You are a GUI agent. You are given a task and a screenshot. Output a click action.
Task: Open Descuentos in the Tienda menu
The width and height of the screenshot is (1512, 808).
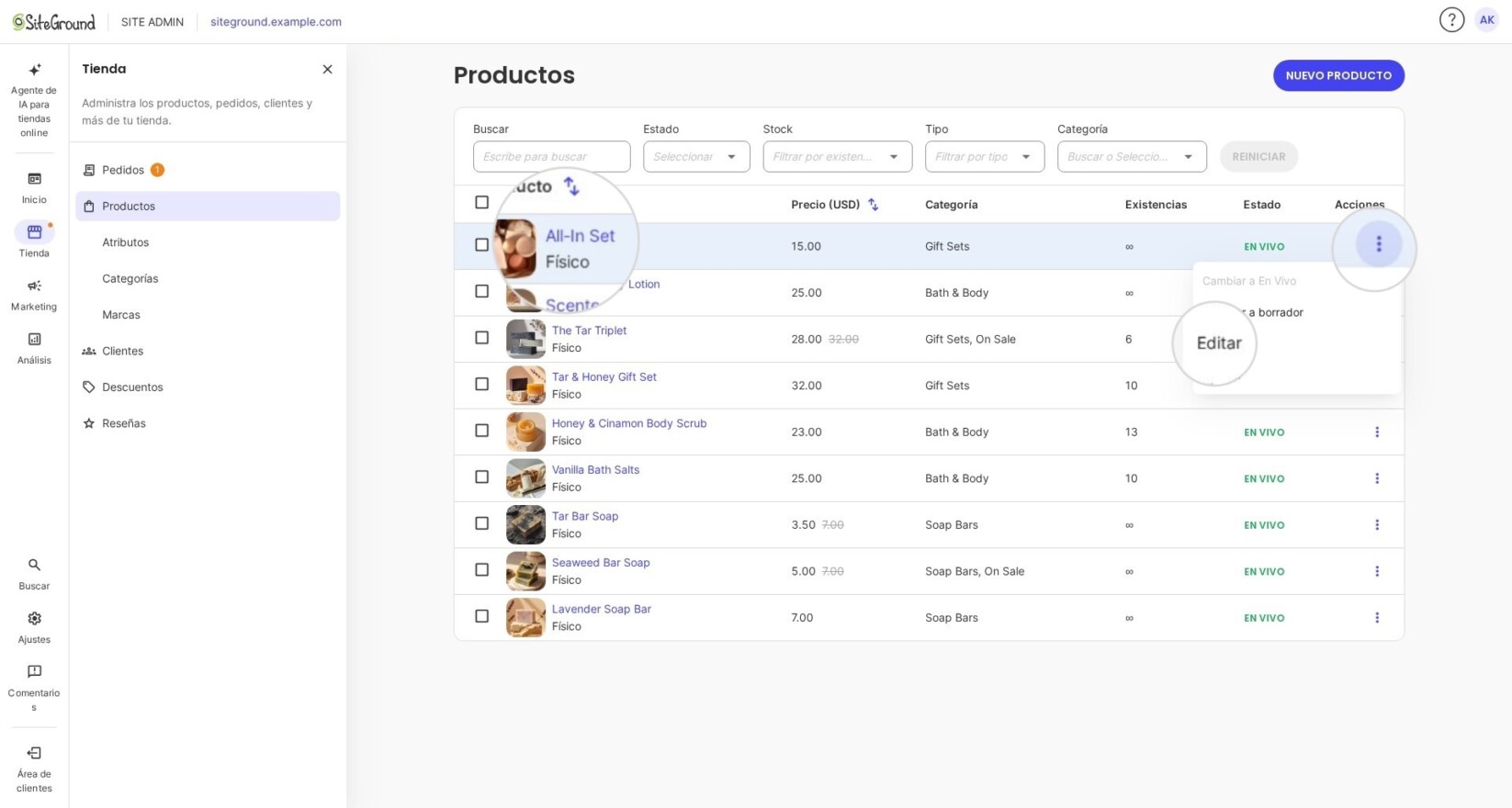[x=208, y=387]
